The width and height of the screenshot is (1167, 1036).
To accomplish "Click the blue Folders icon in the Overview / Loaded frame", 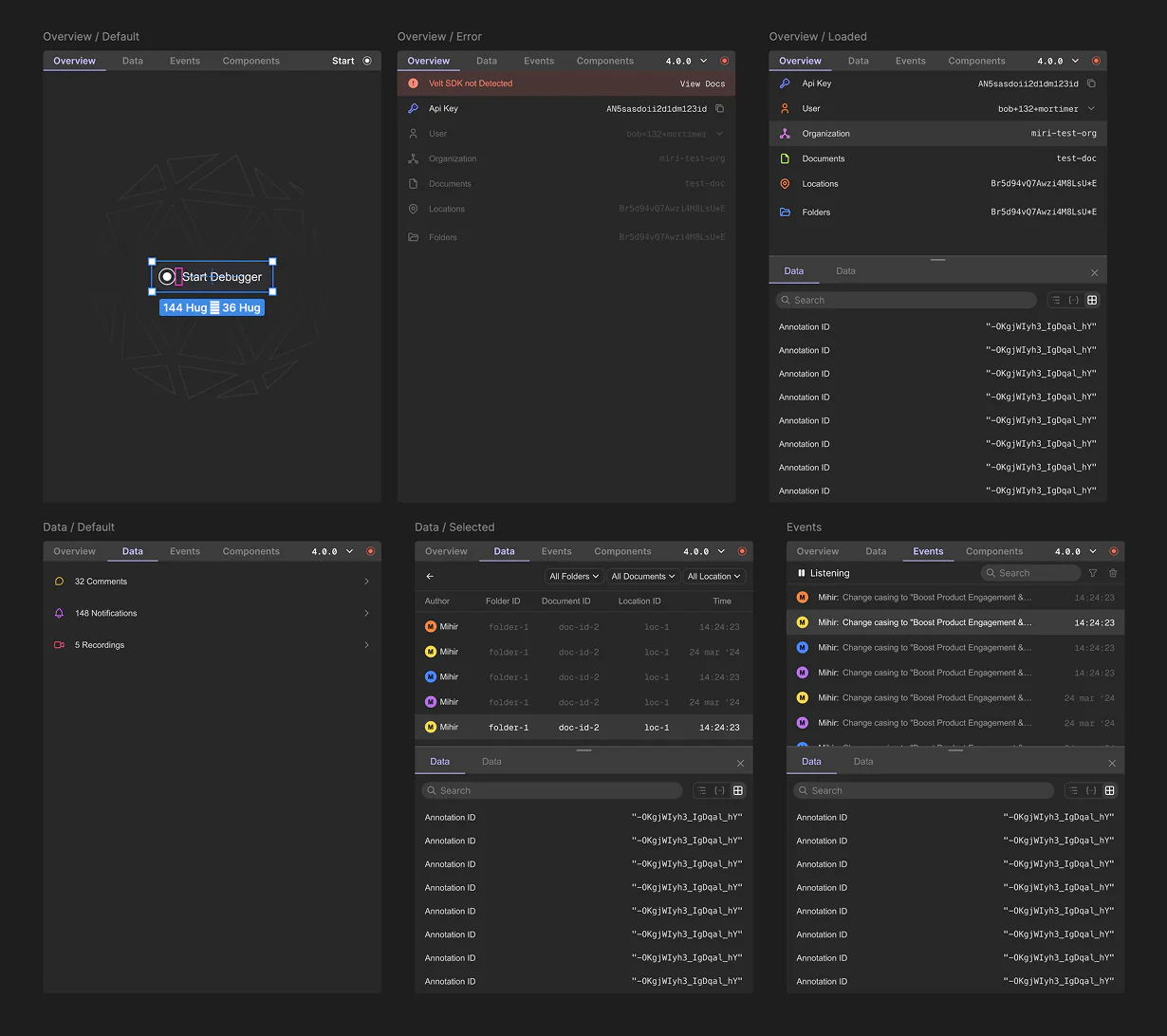I will [785, 213].
